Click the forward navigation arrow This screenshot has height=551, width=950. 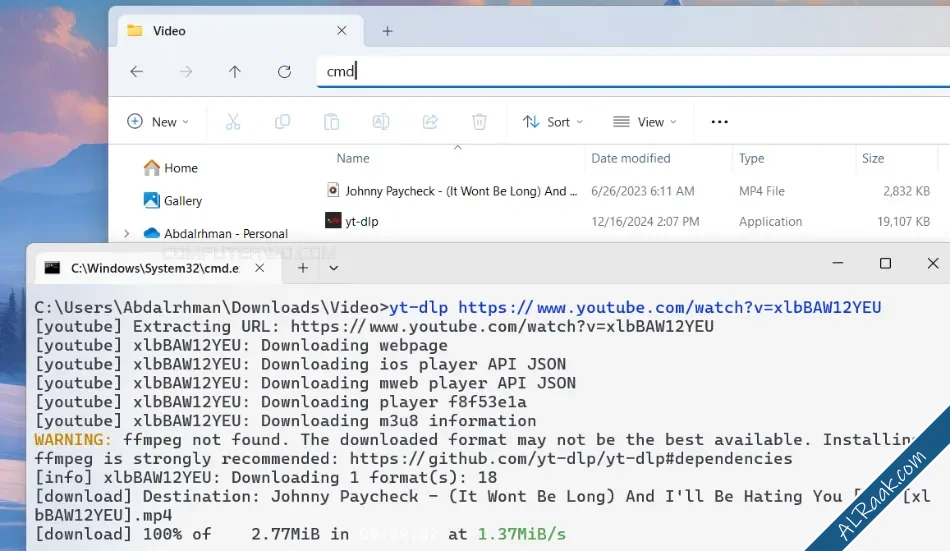coord(186,72)
